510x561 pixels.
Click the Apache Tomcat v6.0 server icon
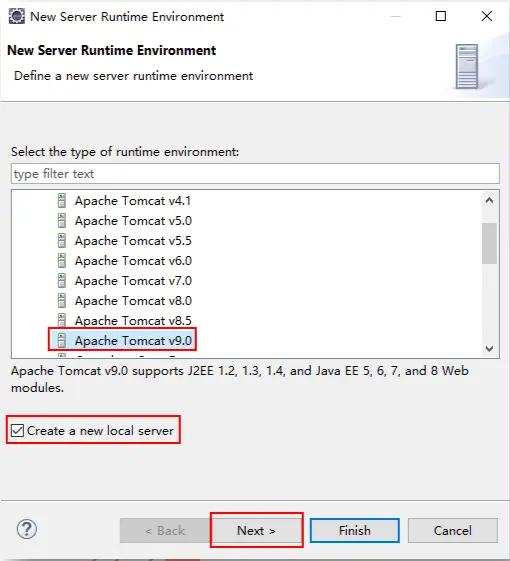point(62,261)
